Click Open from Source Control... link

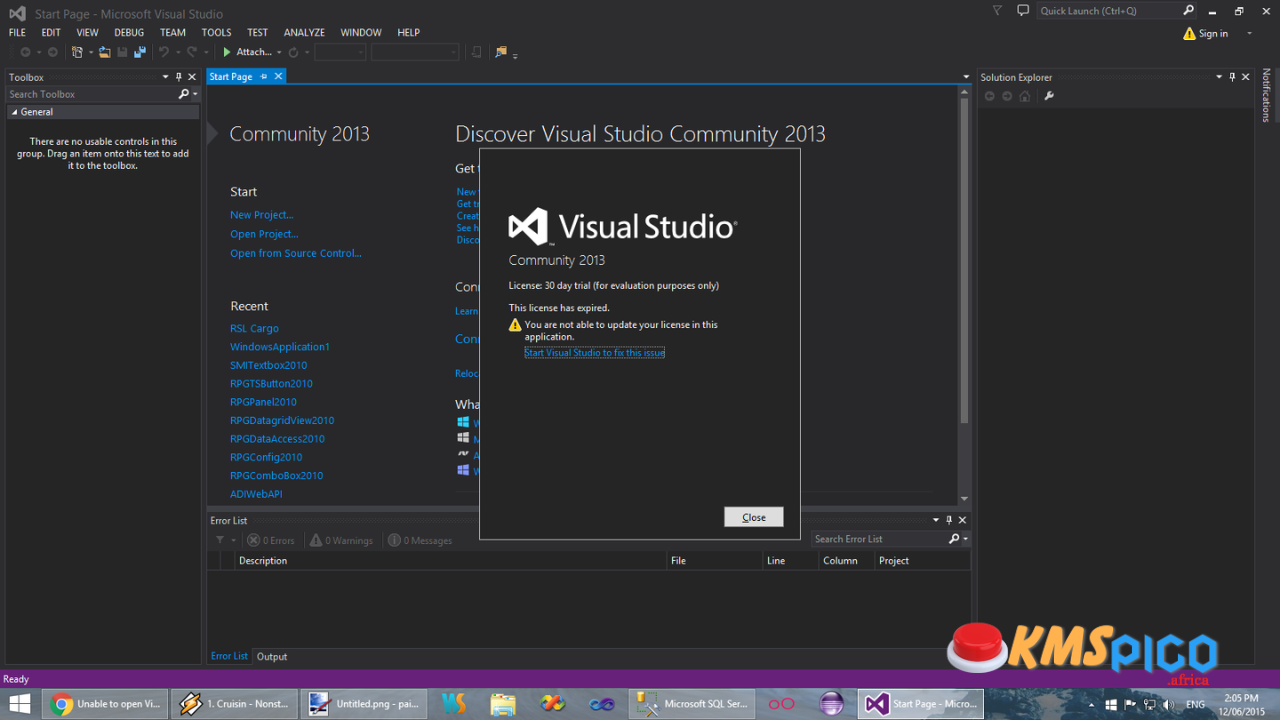[296, 253]
